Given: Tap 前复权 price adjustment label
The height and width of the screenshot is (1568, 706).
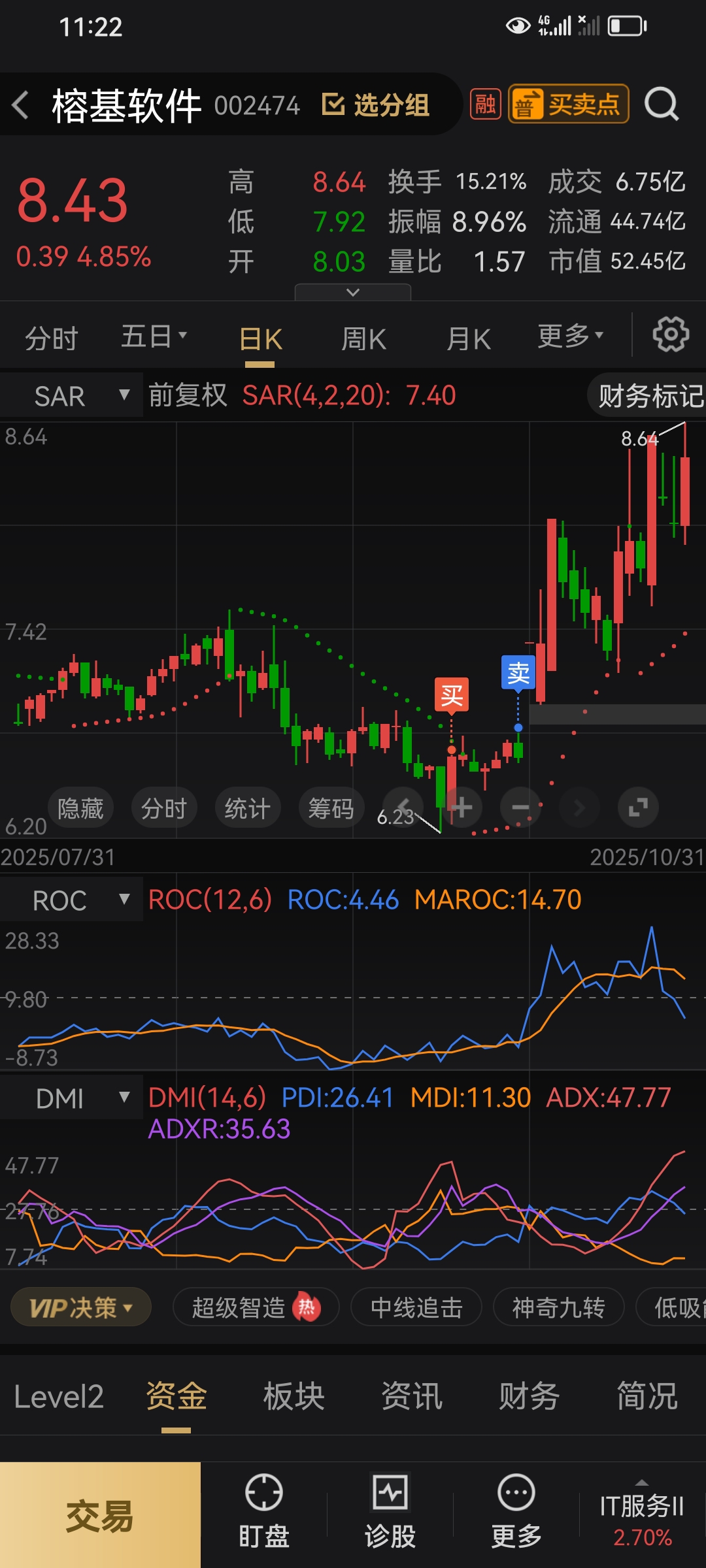Looking at the screenshot, I should (188, 395).
